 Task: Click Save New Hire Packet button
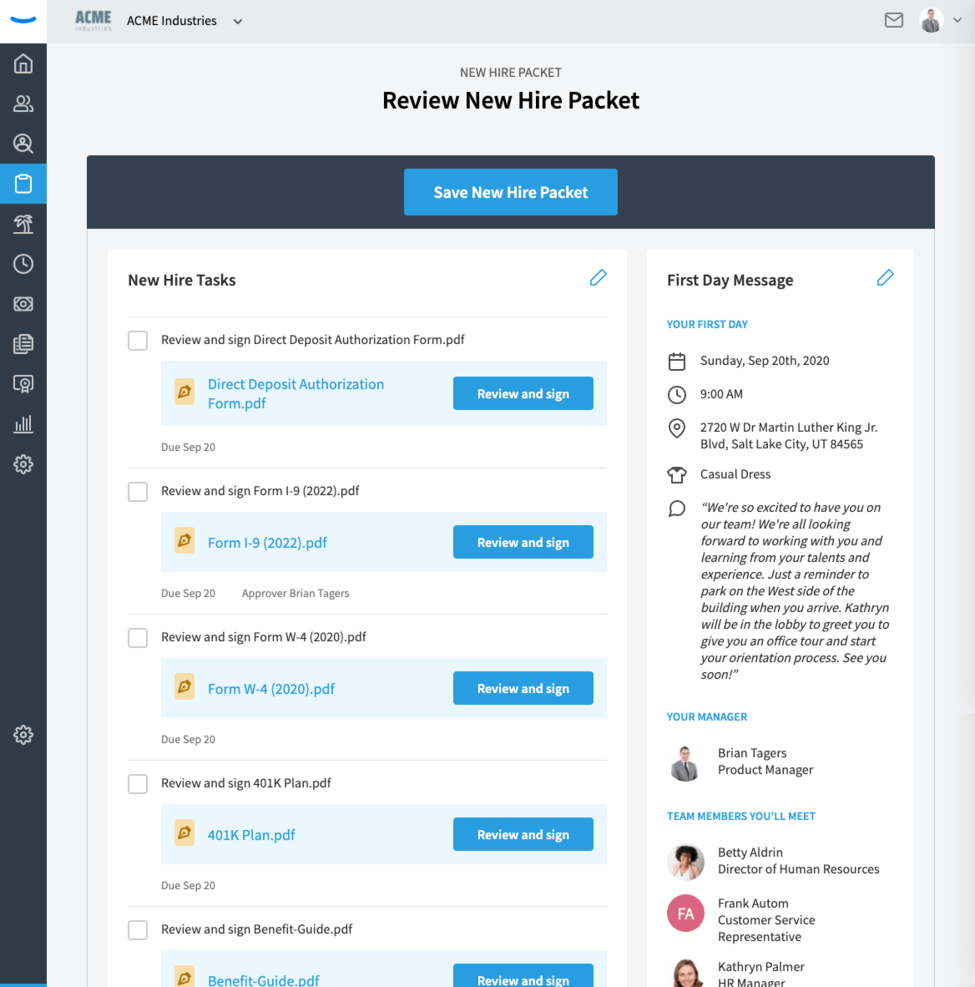coord(510,192)
